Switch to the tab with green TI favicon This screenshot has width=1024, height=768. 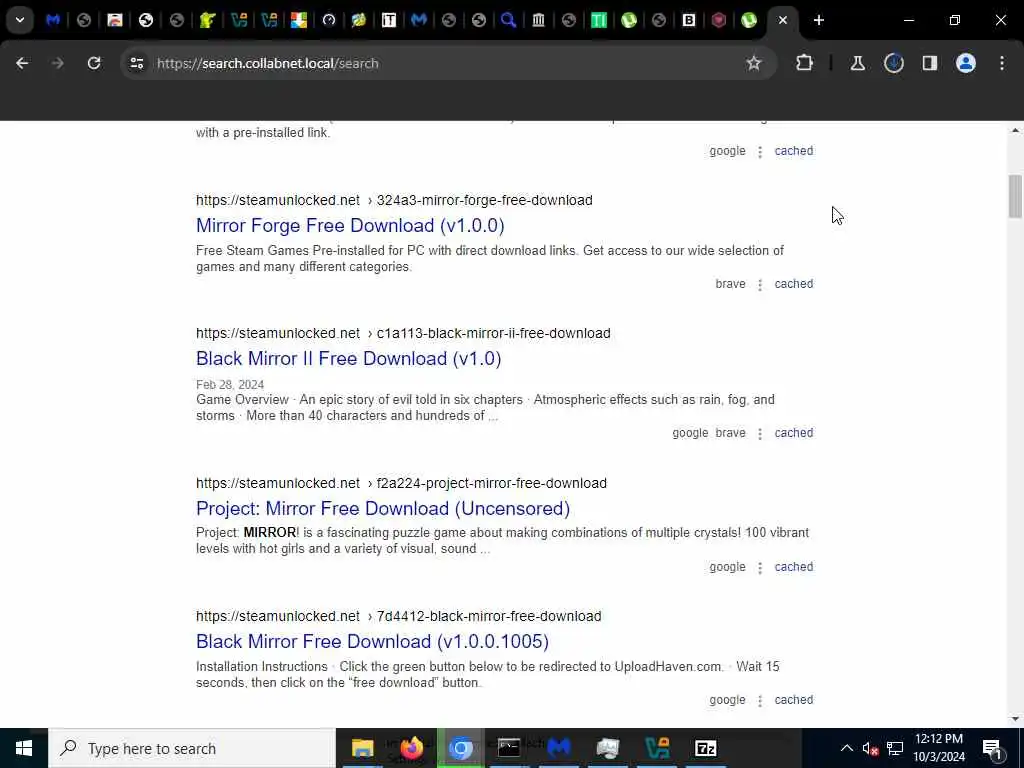pos(598,20)
